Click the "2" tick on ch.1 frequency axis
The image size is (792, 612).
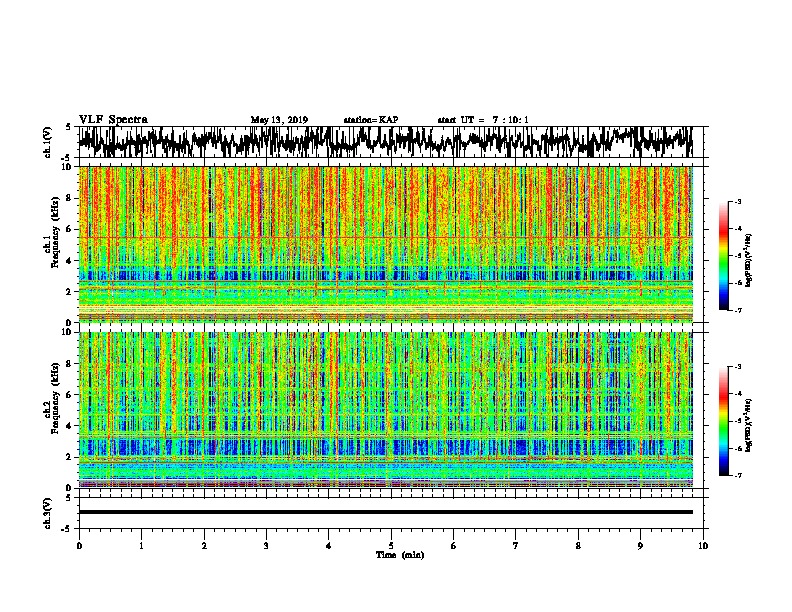tap(71, 291)
